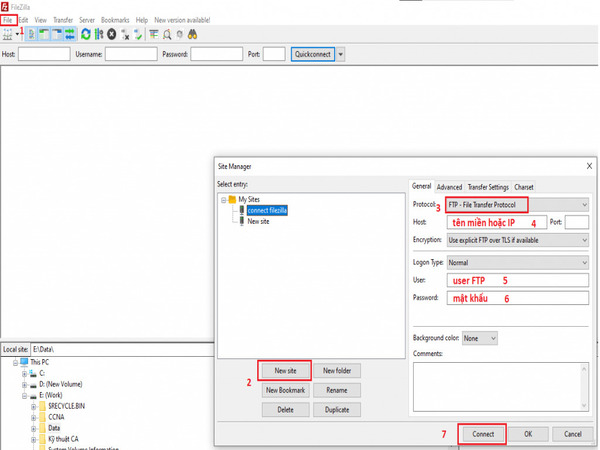600x450 pixels.
Task: Open the File menu
Action: [x=9, y=19]
